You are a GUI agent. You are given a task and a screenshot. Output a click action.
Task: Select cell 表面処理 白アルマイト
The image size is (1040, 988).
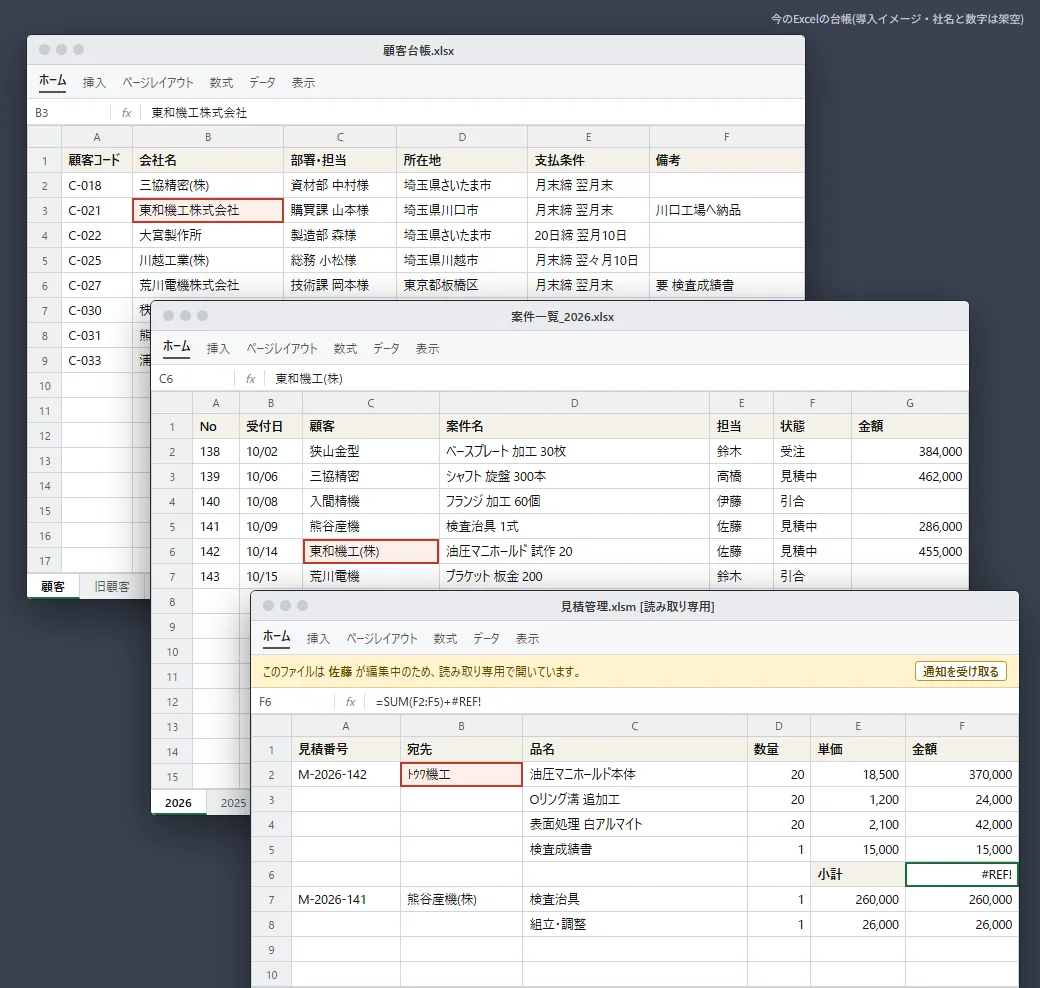click(x=635, y=825)
